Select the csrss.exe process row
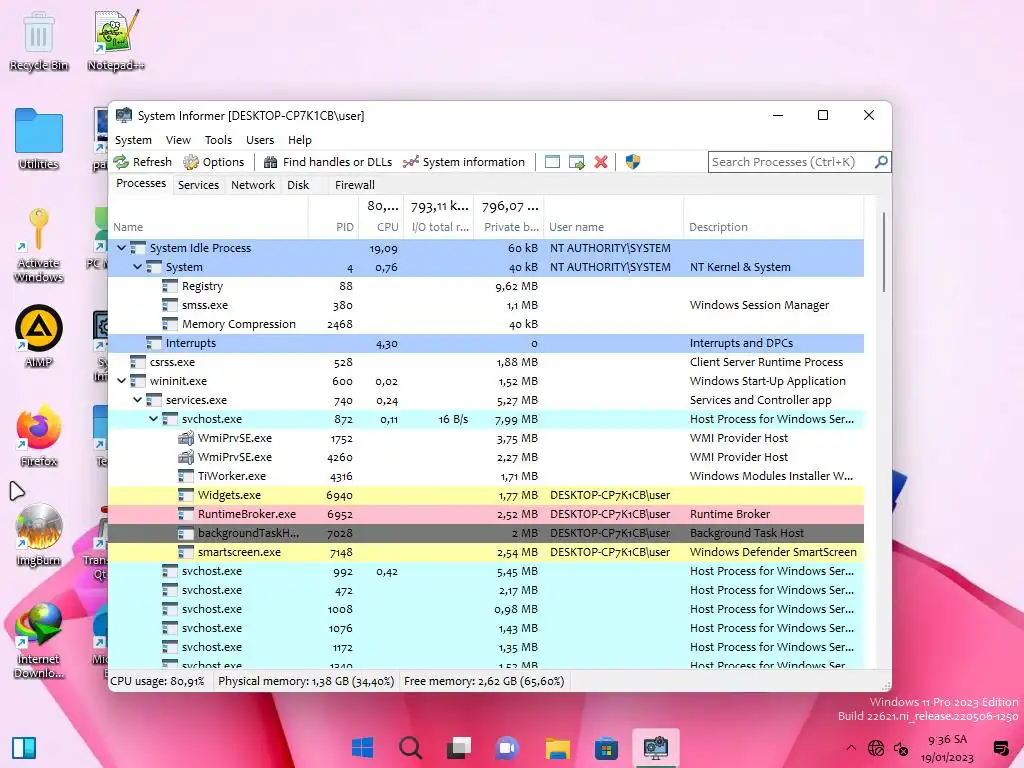This screenshot has height=768, width=1024. [x=486, y=362]
